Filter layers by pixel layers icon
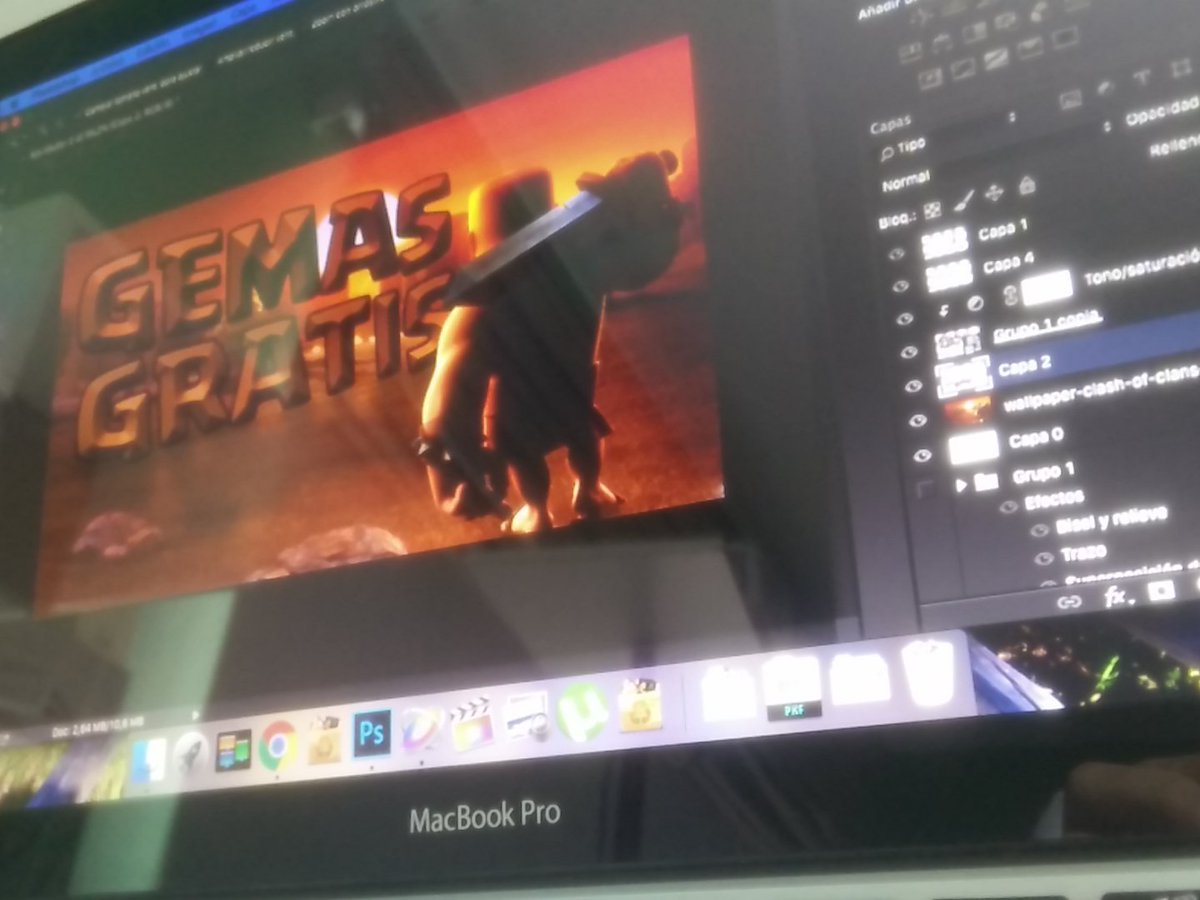This screenshot has width=1200, height=900. point(1071,99)
